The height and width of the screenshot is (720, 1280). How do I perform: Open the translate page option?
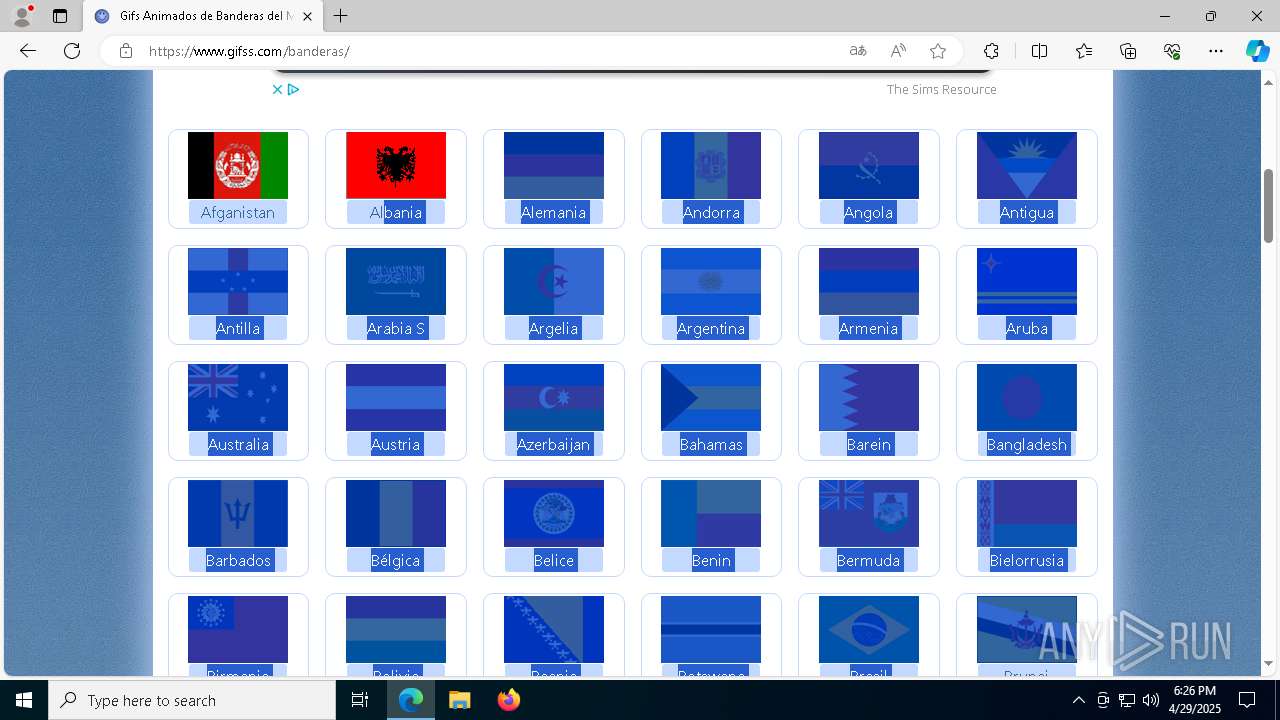(858, 51)
